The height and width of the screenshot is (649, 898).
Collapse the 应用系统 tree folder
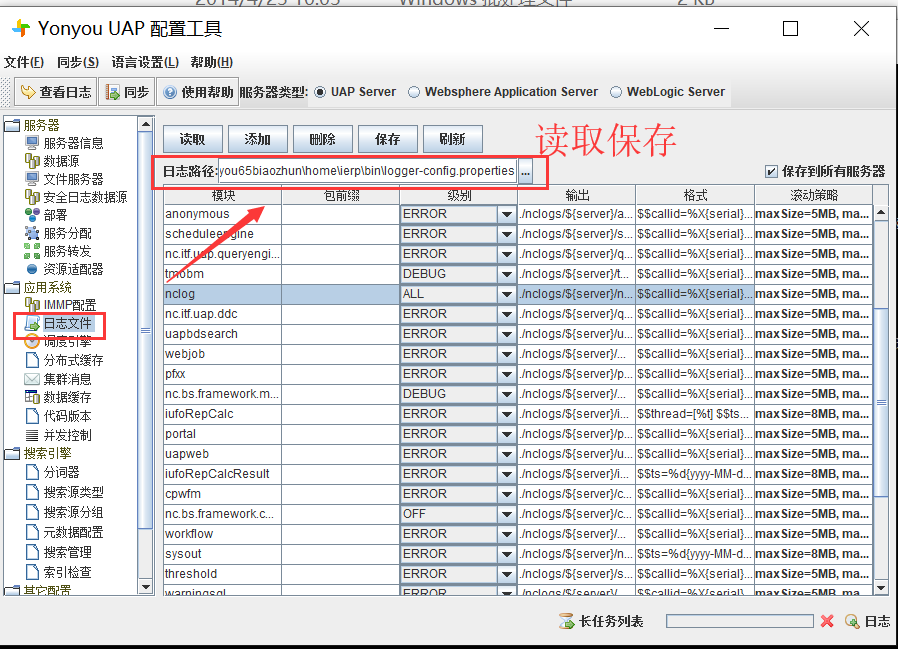(11, 287)
